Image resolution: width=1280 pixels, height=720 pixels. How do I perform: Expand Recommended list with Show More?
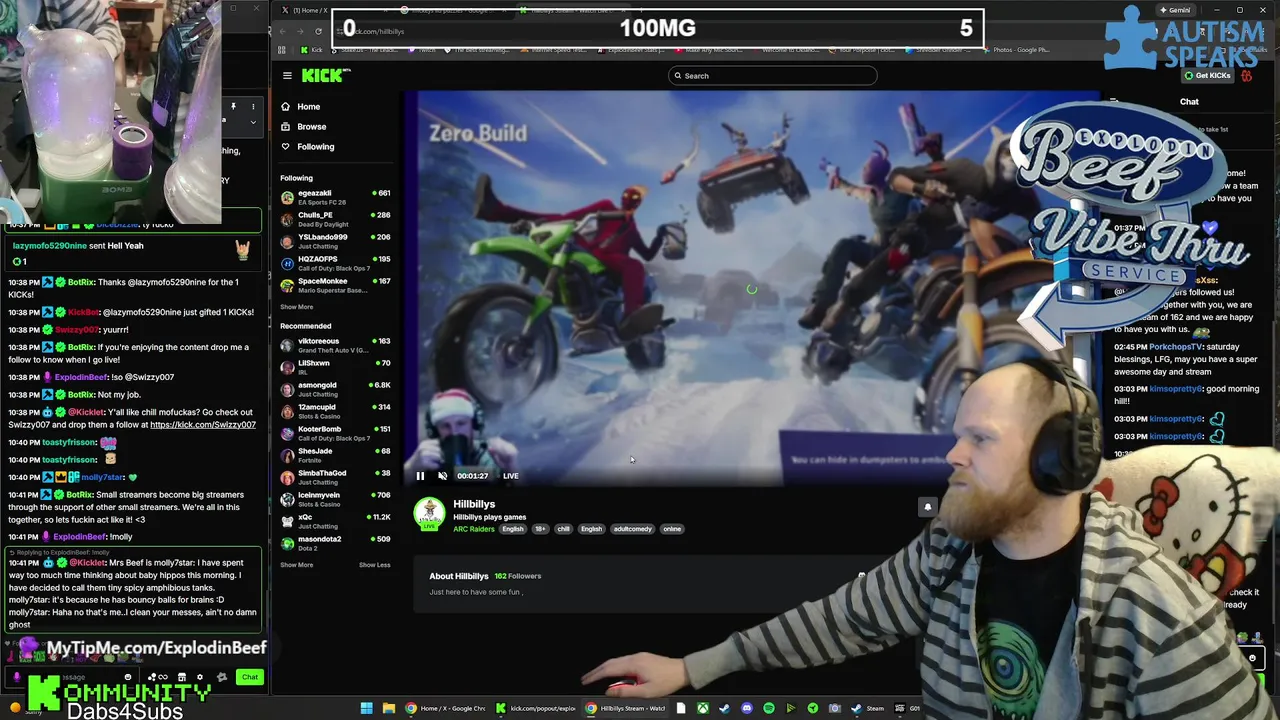296,565
